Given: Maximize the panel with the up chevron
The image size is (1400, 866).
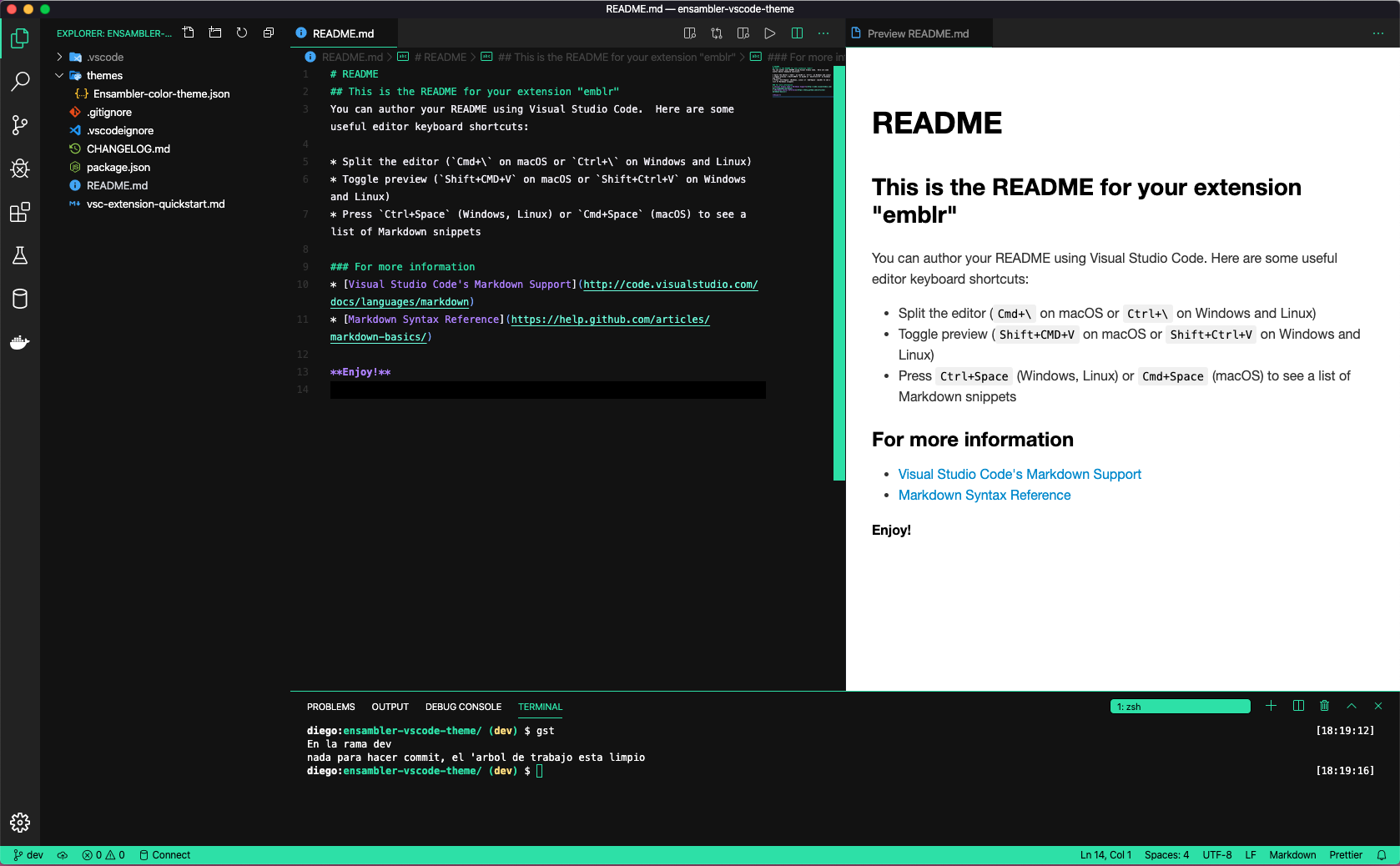Looking at the screenshot, I should [1352, 706].
